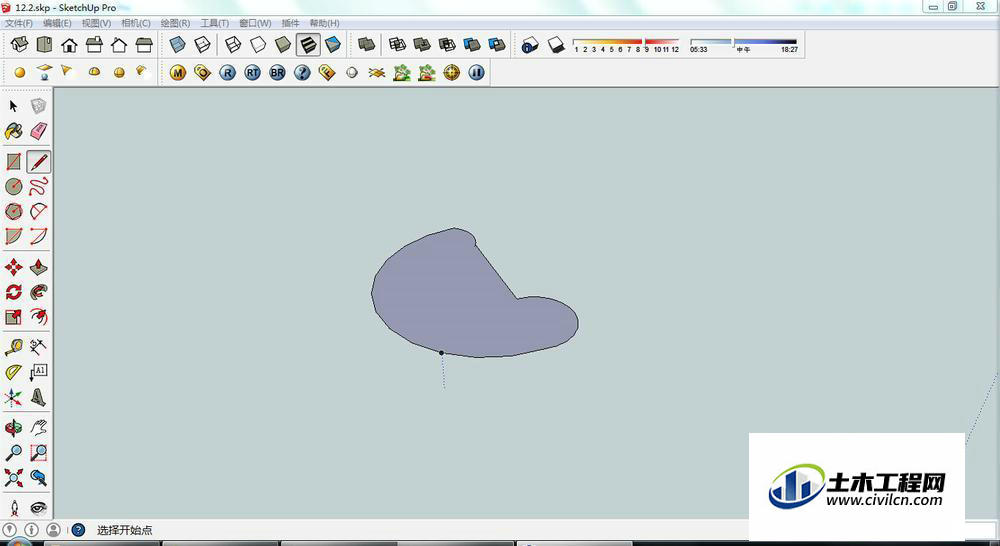
Task: Choose the Walk footprints tool
Action: 13,508
